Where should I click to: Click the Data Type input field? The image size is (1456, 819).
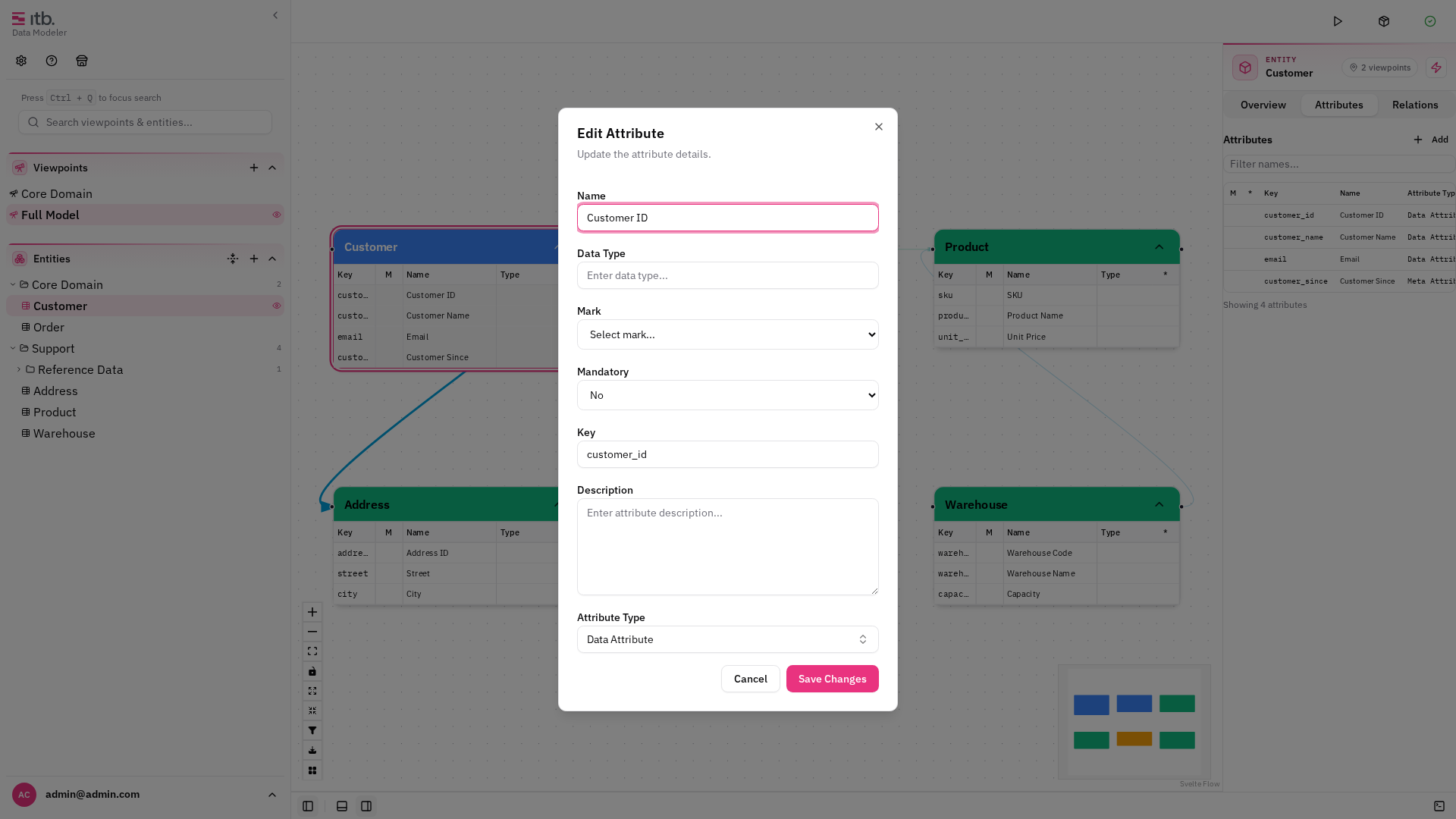click(x=728, y=275)
